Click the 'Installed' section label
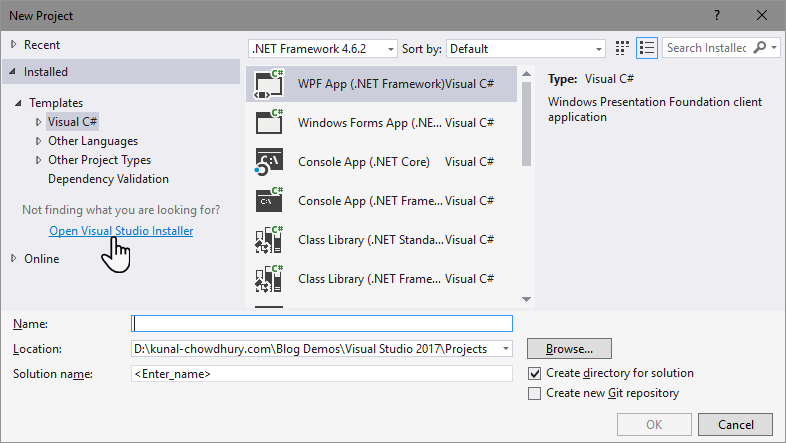The height and width of the screenshot is (443, 786). [46, 72]
